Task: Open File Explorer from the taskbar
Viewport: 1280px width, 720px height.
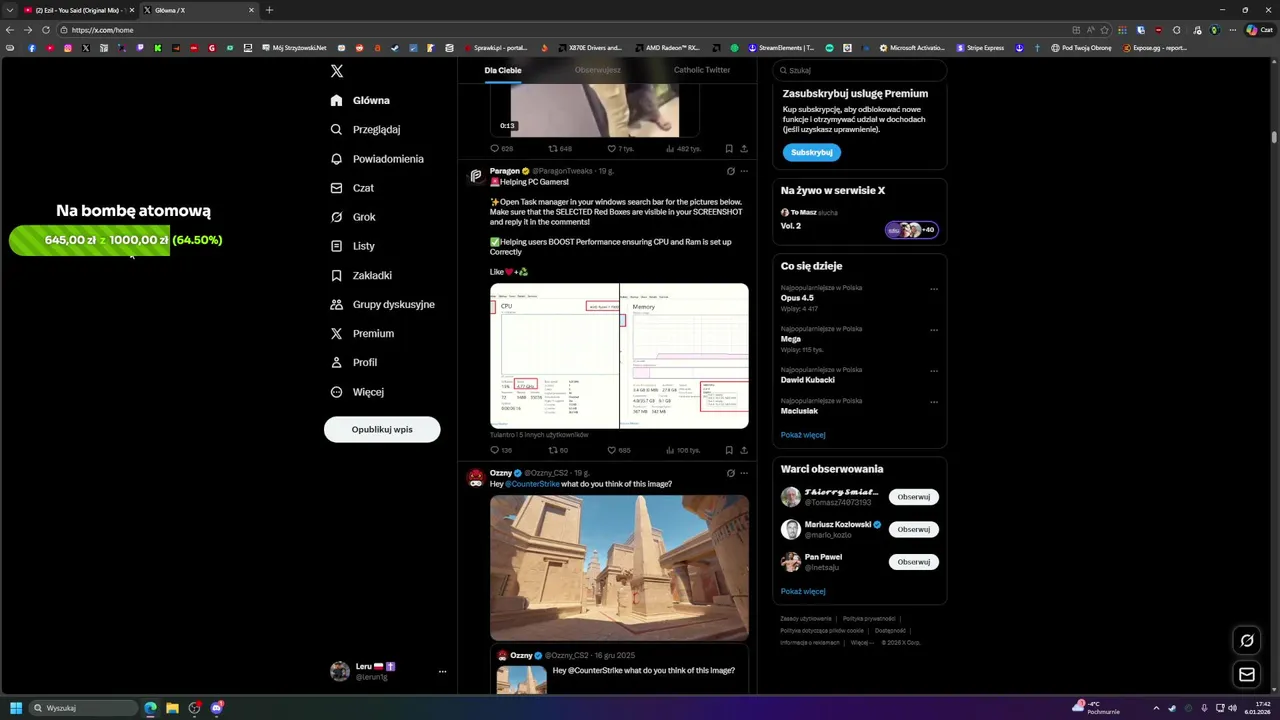Action: point(172,708)
